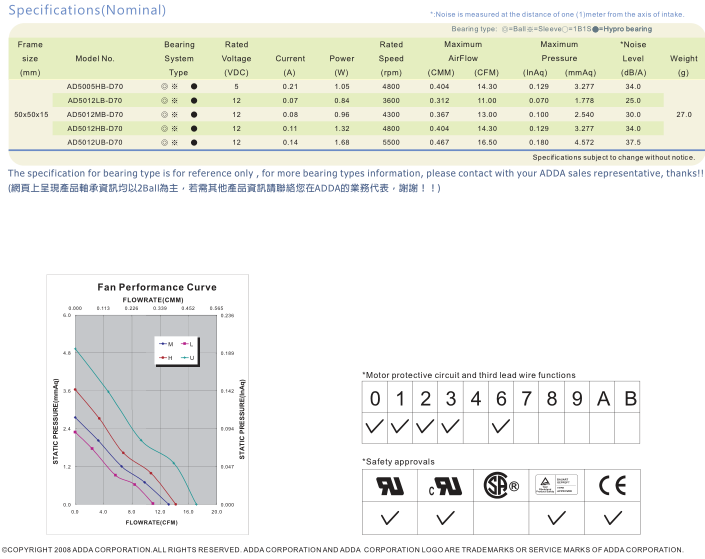705x559 pixels.
Task: Click the 0.07 current value
Action: [x=290, y=100]
